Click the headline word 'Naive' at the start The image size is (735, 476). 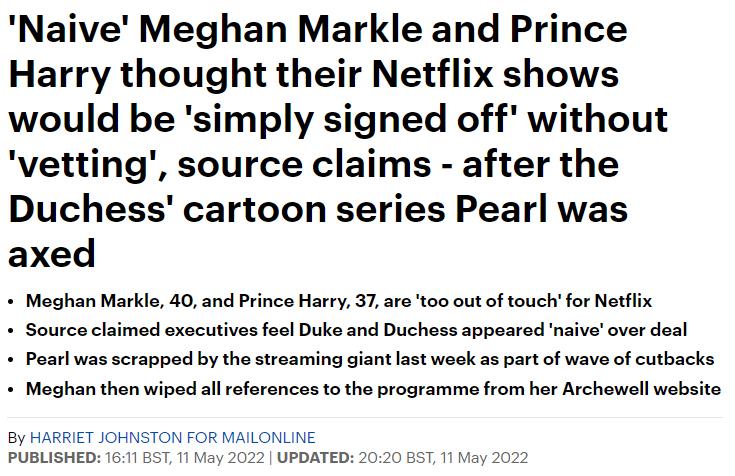68,30
